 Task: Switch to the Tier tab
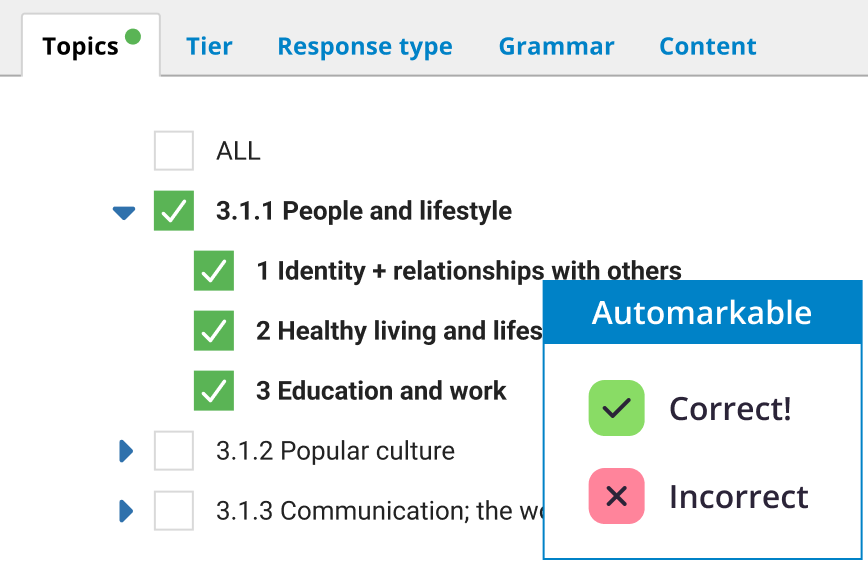pos(209,47)
